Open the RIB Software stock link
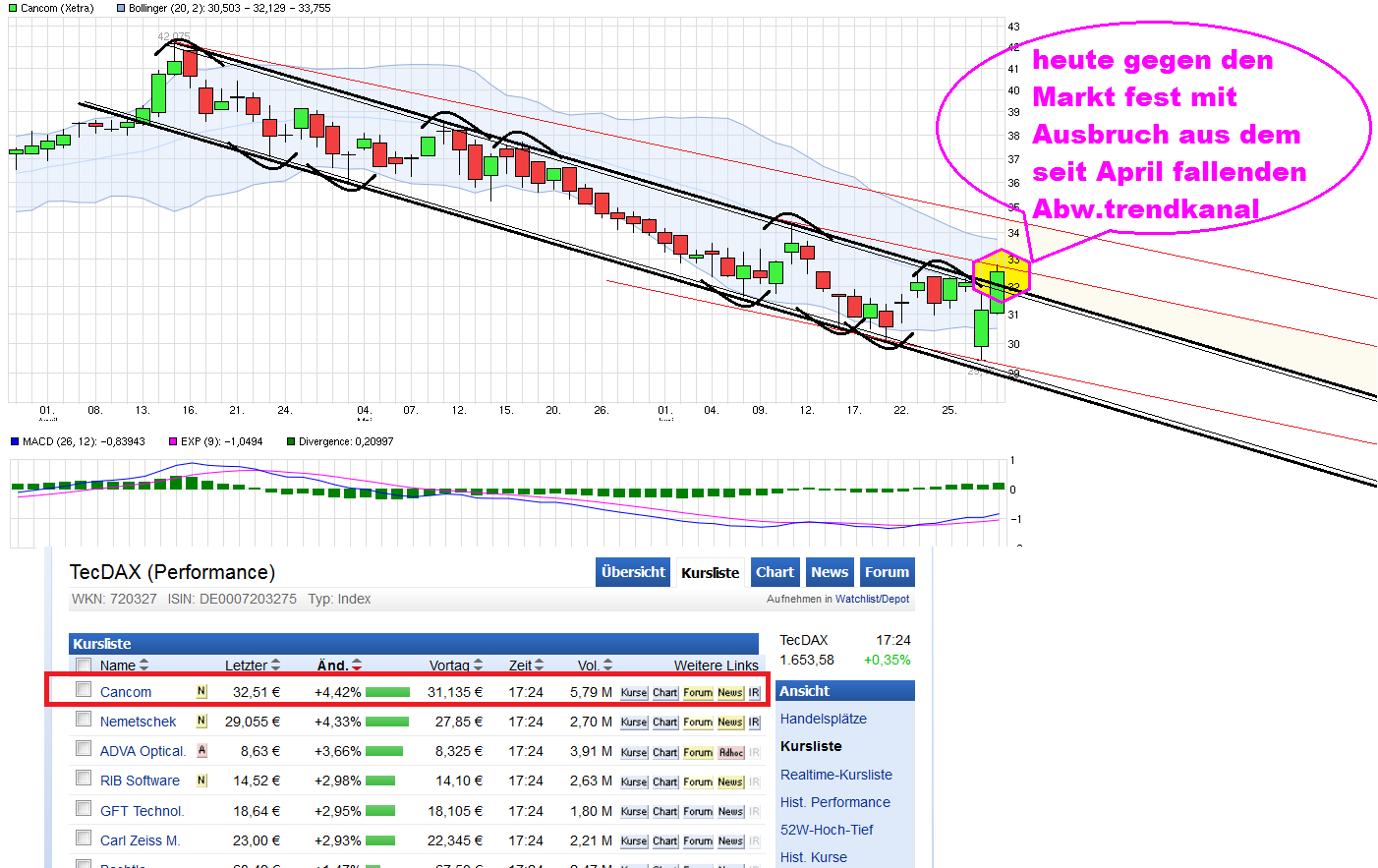Screen dimensions: 1378x868 click(x=141, y=781)
